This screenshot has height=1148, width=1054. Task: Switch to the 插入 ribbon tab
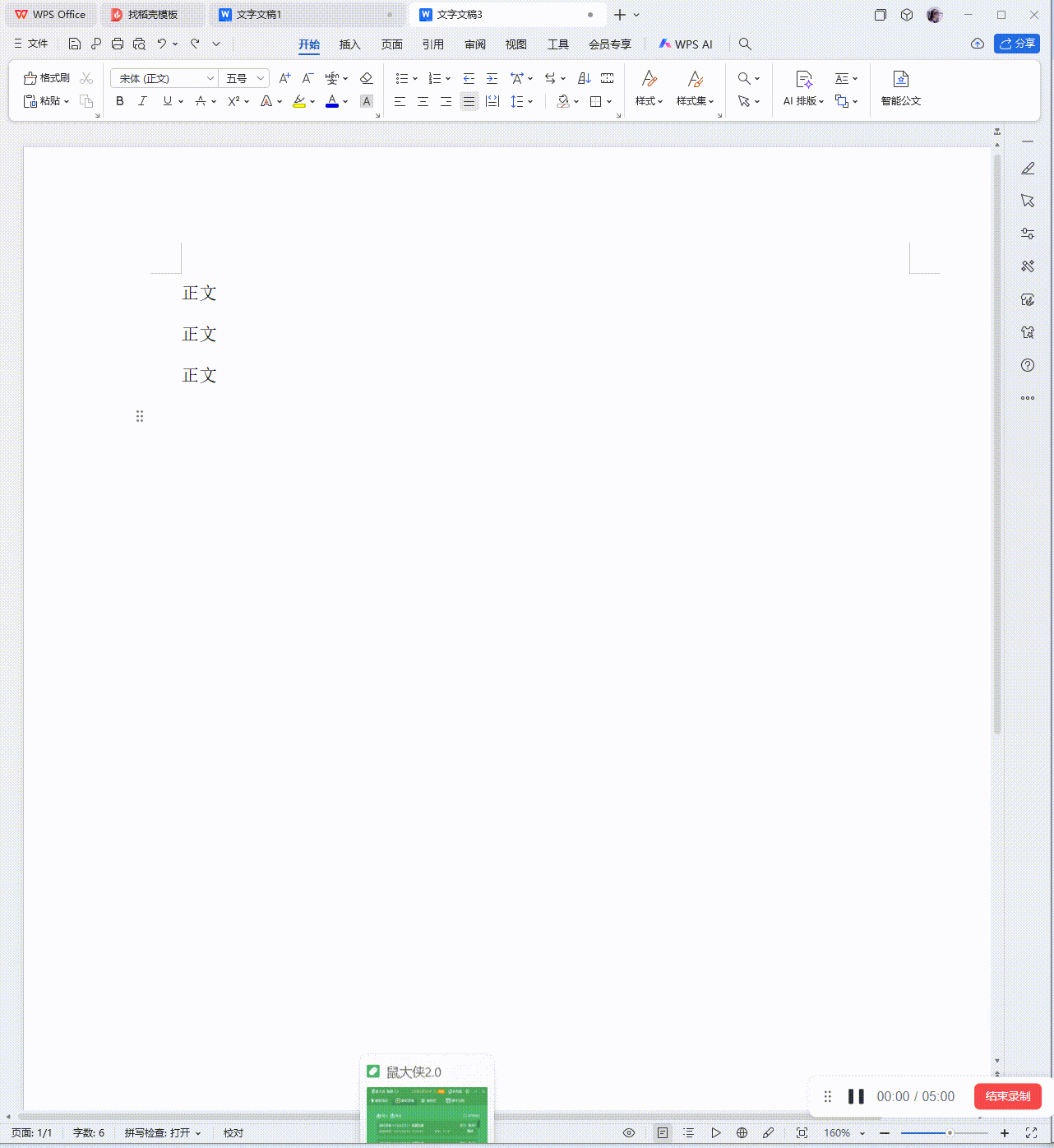[349, 44]
